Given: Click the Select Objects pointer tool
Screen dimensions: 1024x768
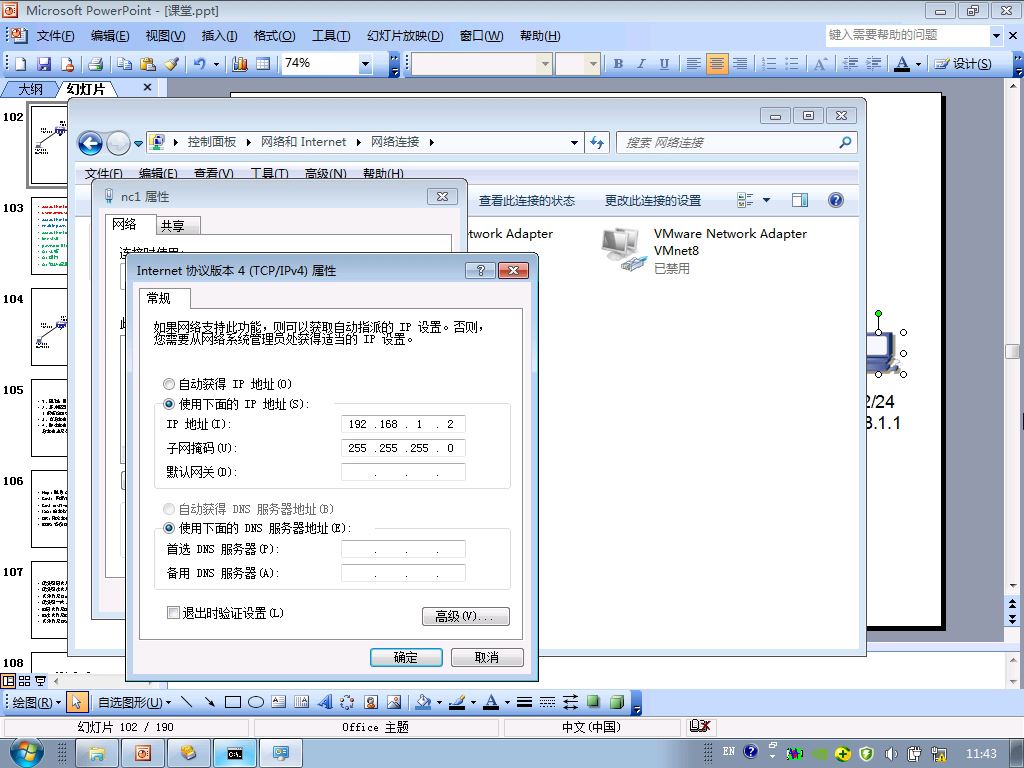Looking at the screenshot, I should tap(76, 702).
